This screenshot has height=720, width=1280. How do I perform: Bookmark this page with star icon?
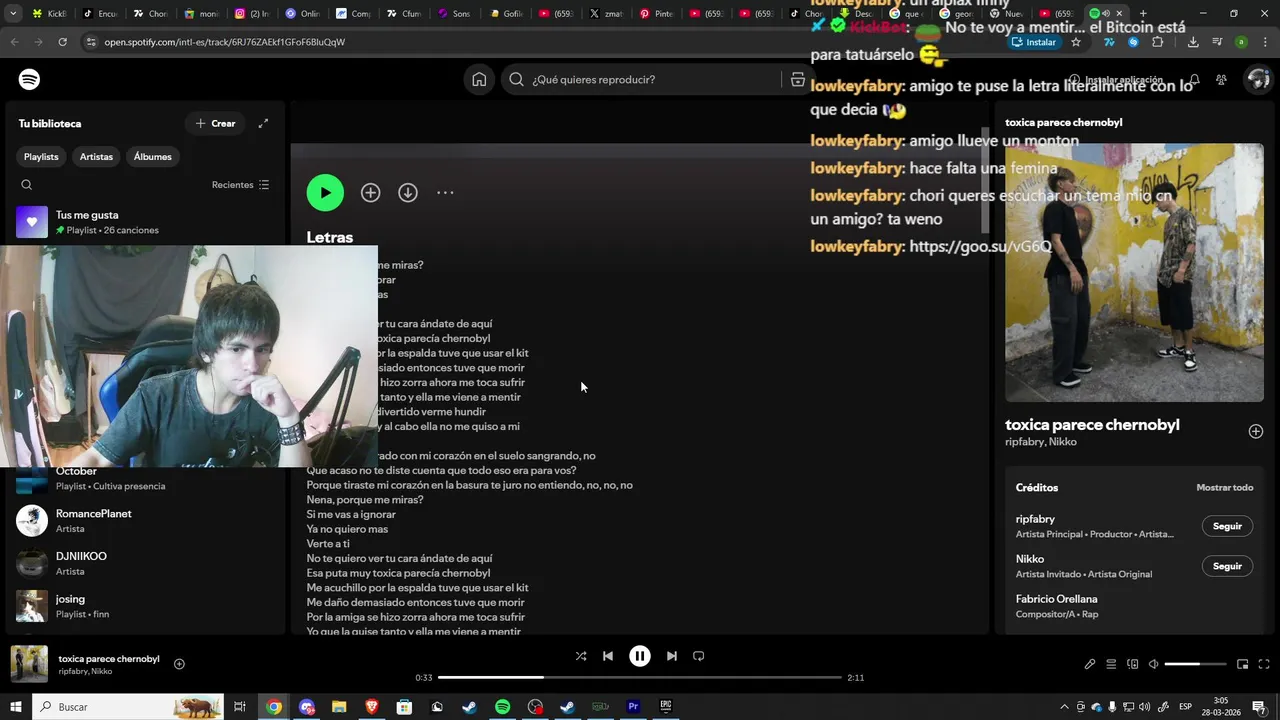click(x=1076, y=42)
